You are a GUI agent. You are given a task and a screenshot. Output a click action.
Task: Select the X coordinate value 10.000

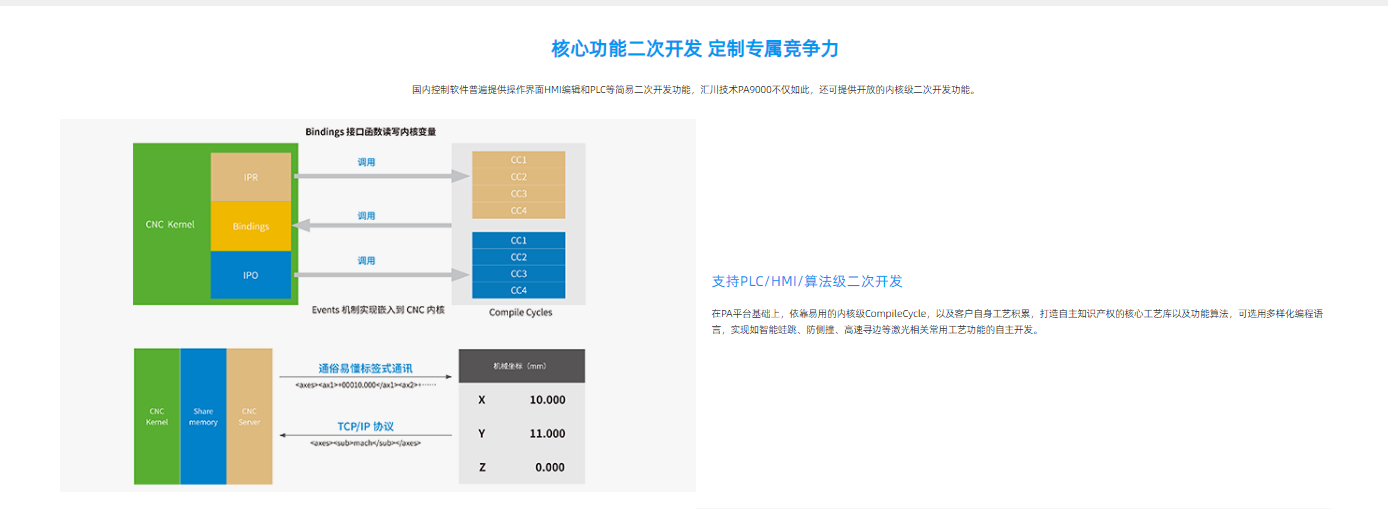point(547,400)
